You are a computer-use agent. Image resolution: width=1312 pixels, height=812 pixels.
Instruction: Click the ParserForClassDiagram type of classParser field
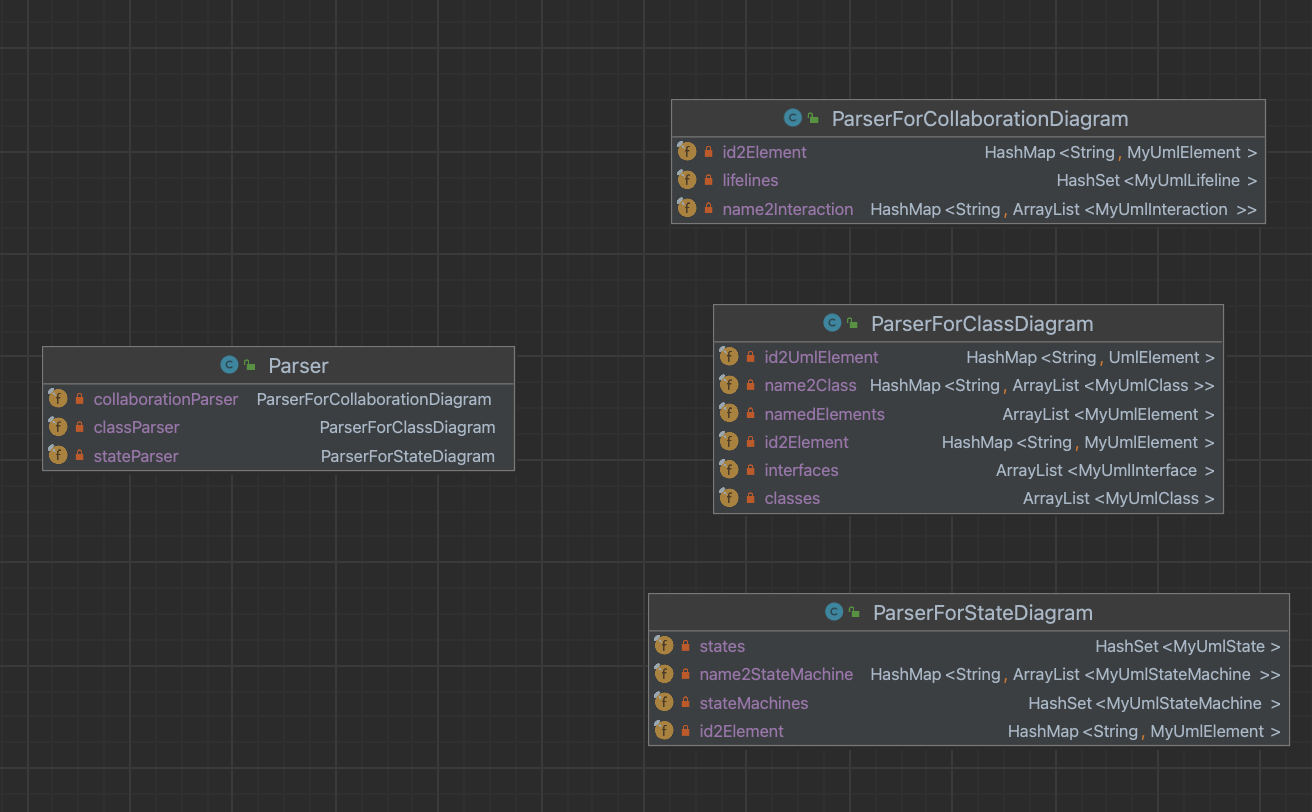[x=408, y=427]
